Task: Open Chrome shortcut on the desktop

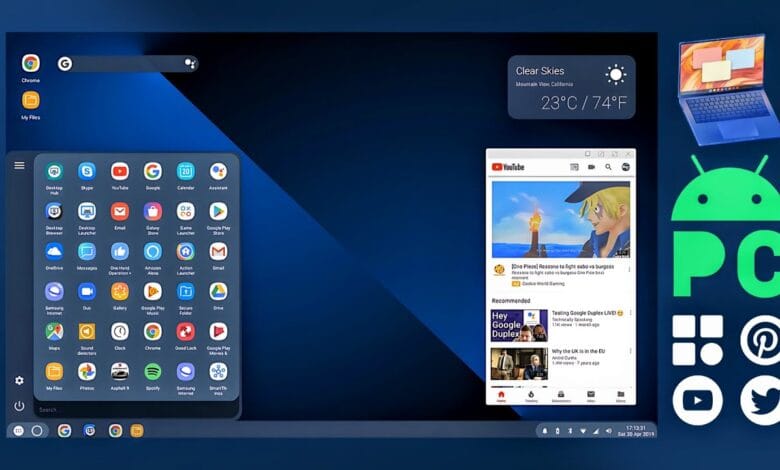Action: point(30,63)
